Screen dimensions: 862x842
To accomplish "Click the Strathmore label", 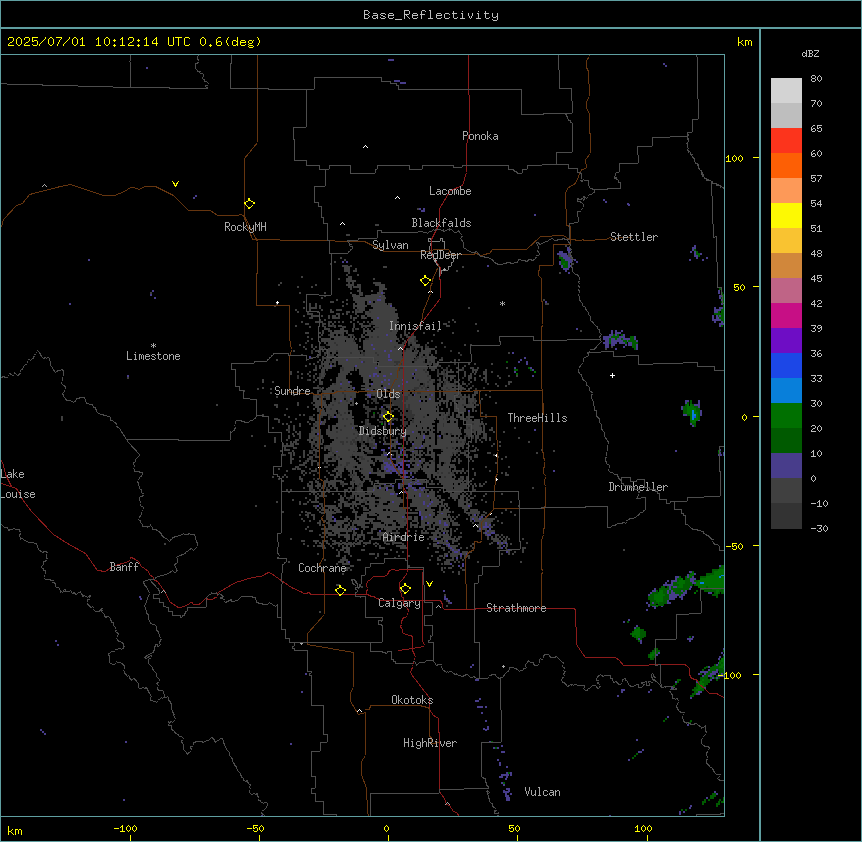I will click(x=516, y=608).
